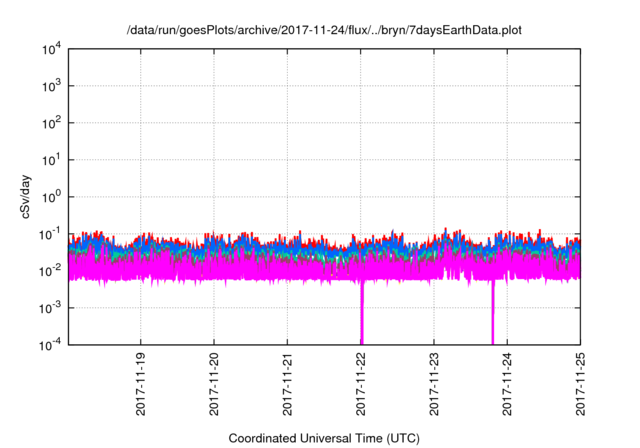Click the cSv/day y-axis label
The image size is (640, 448).
tap(25, 197)
